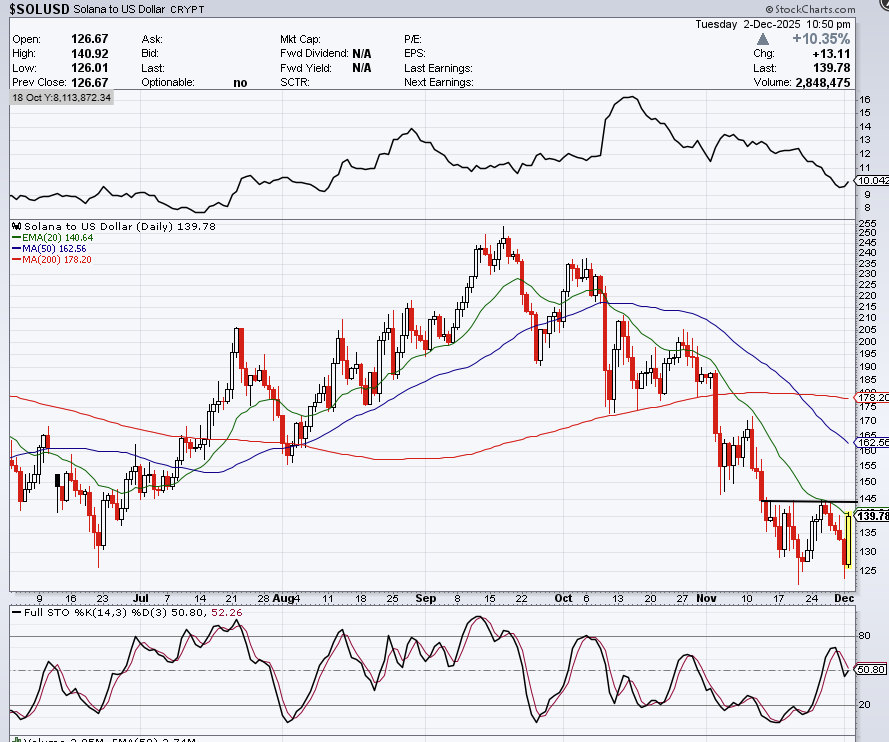This screenshot has width=889, height=742.
Task: Click the High value 140.92
Action: click(90, 53)
